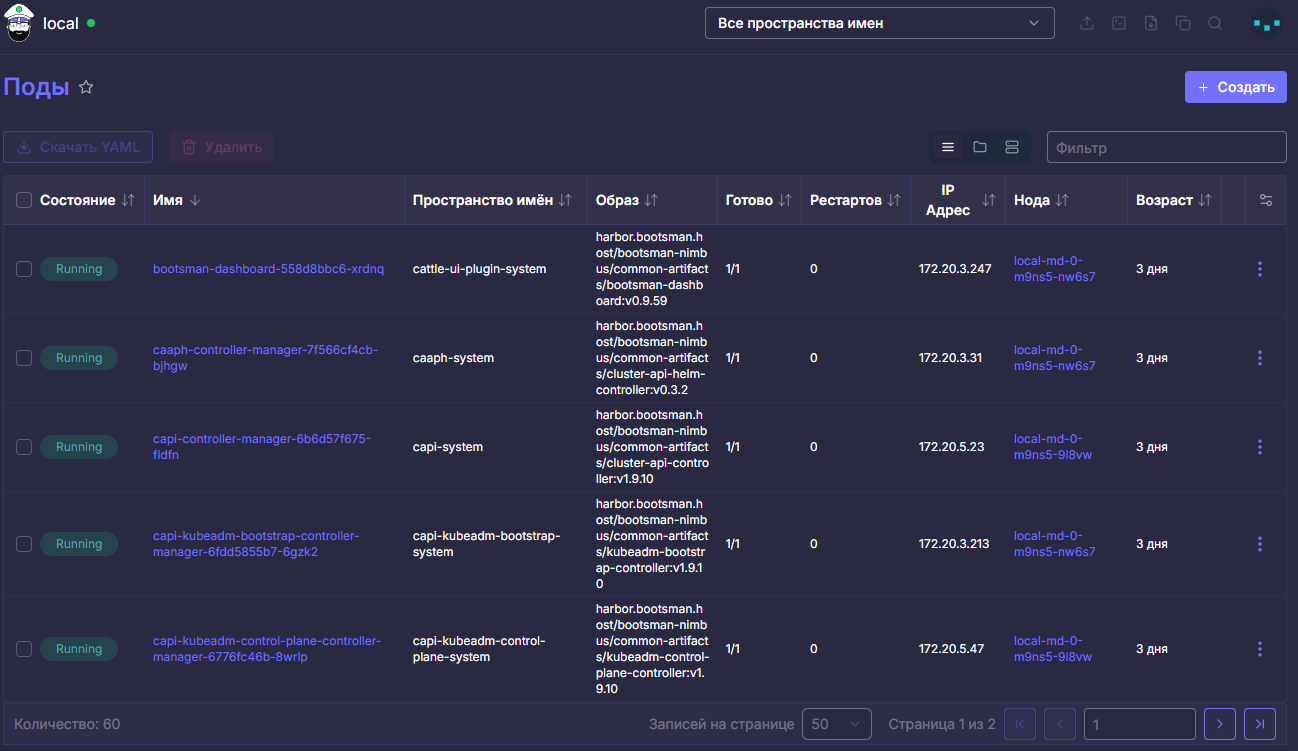Check the caaph-controller-manager row checkbox
This screenshot has width=1298, height=751.
tap(24, 358)
